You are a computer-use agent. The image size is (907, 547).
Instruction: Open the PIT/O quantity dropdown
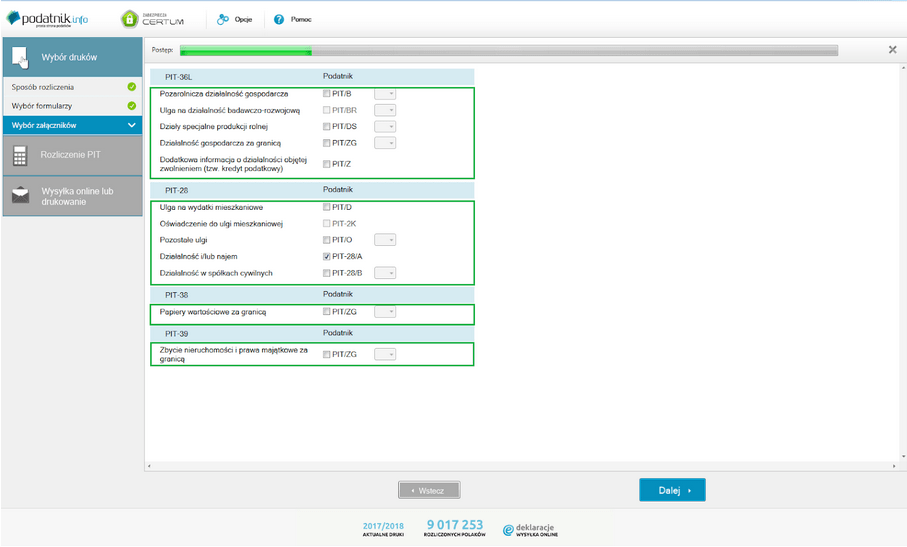pyautogui.click(x=385, y=240)
